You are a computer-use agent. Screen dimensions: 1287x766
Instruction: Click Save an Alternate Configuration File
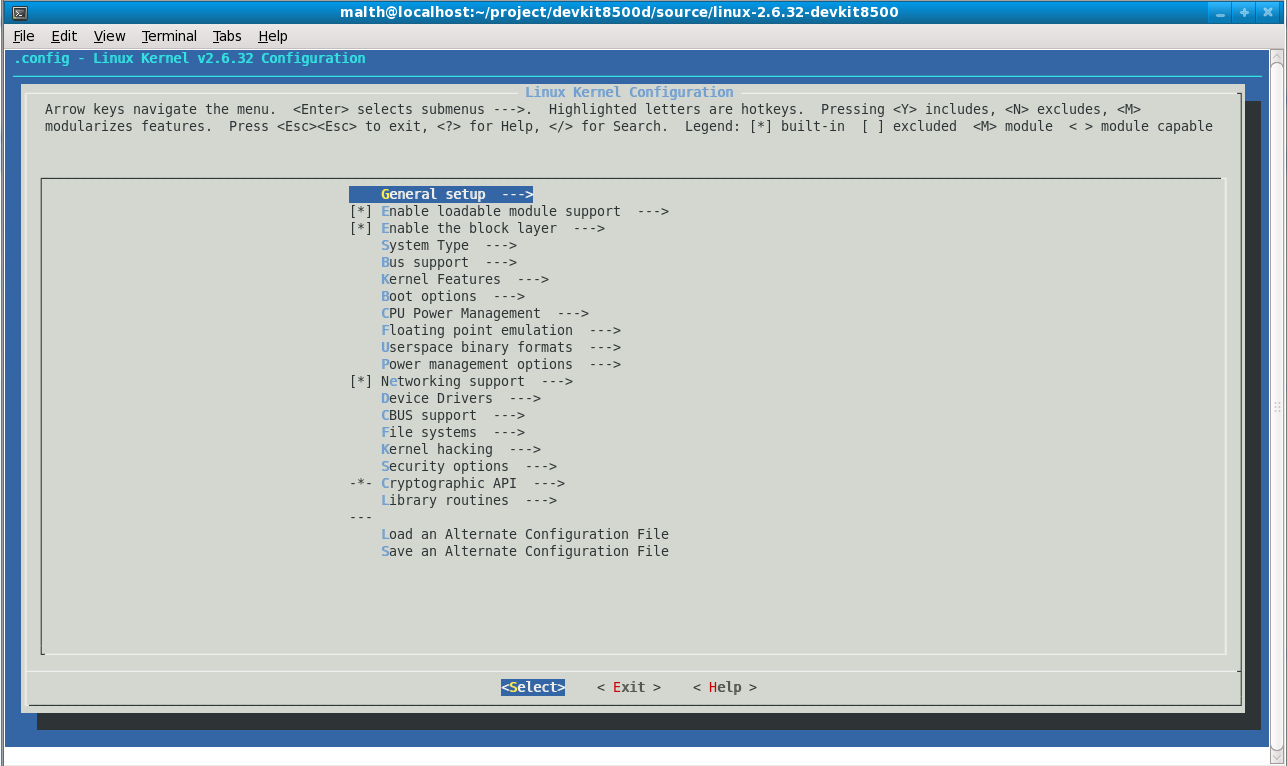[x=525, y=551]
